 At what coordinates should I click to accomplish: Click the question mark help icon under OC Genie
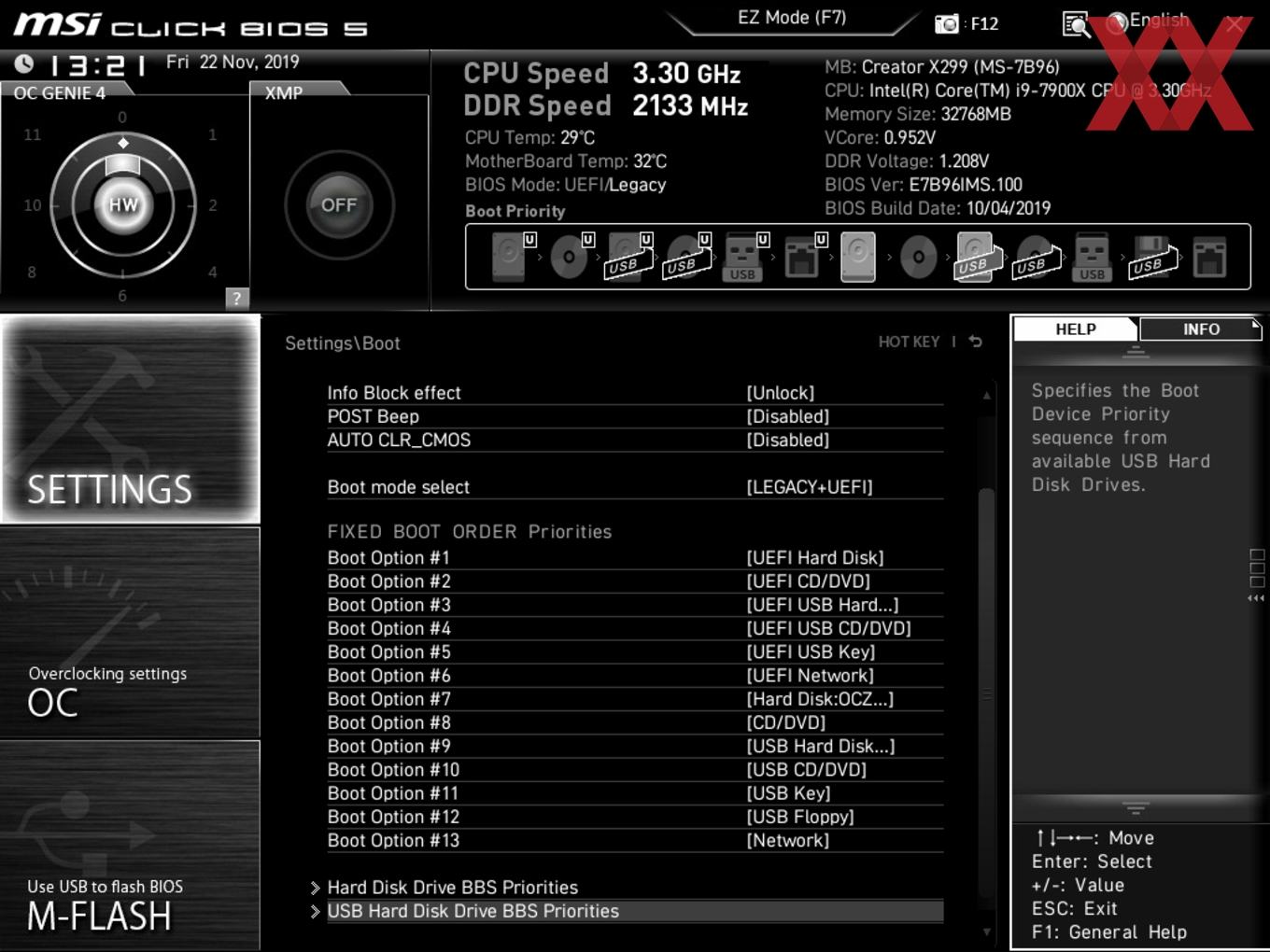coord(236,298)
